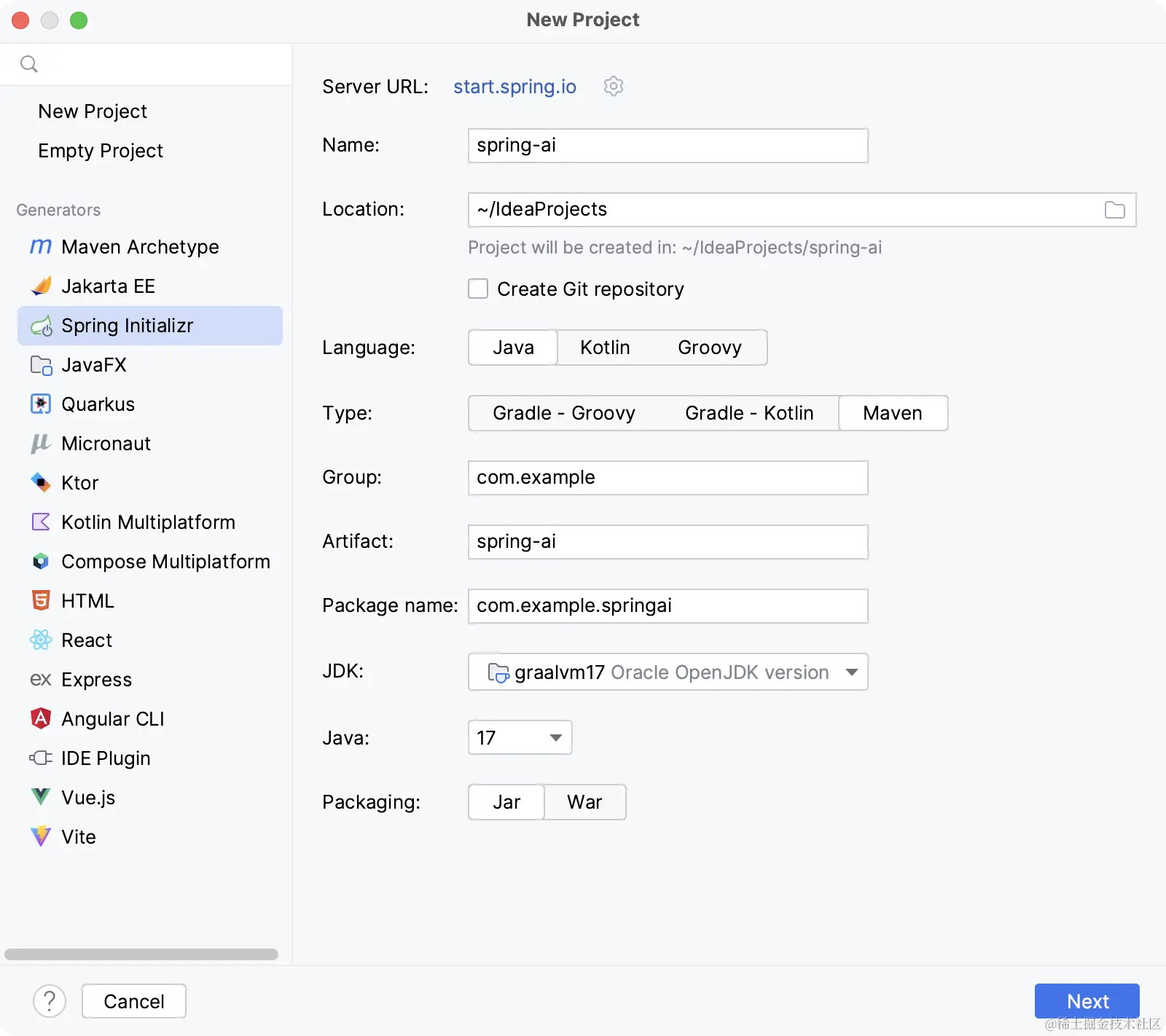
Task: Select New Project in sidebar
Action: click(93, 111)
